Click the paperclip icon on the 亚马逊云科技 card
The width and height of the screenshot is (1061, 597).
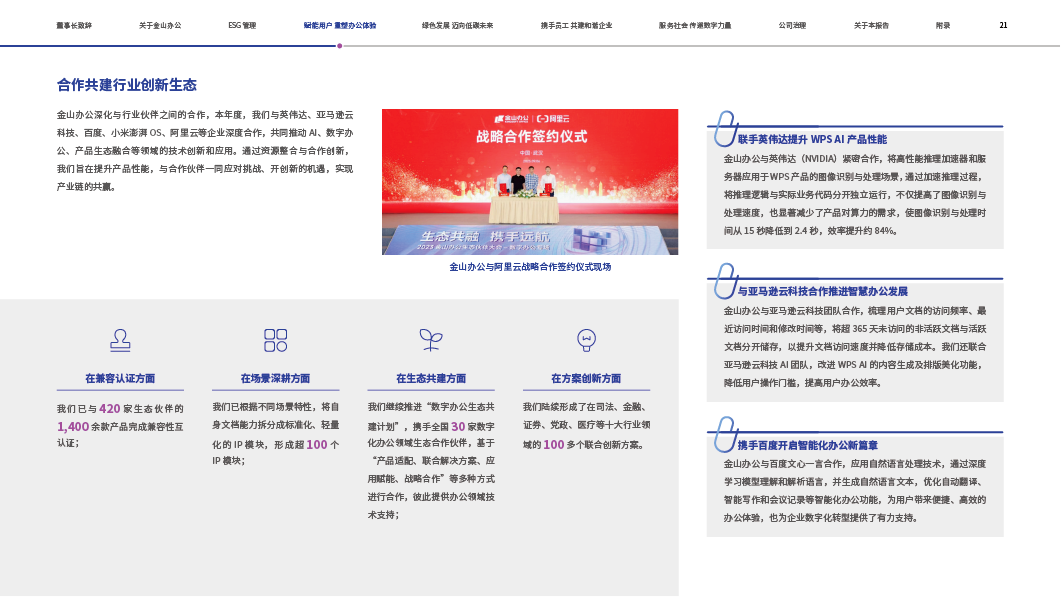(x=721, y=280)
